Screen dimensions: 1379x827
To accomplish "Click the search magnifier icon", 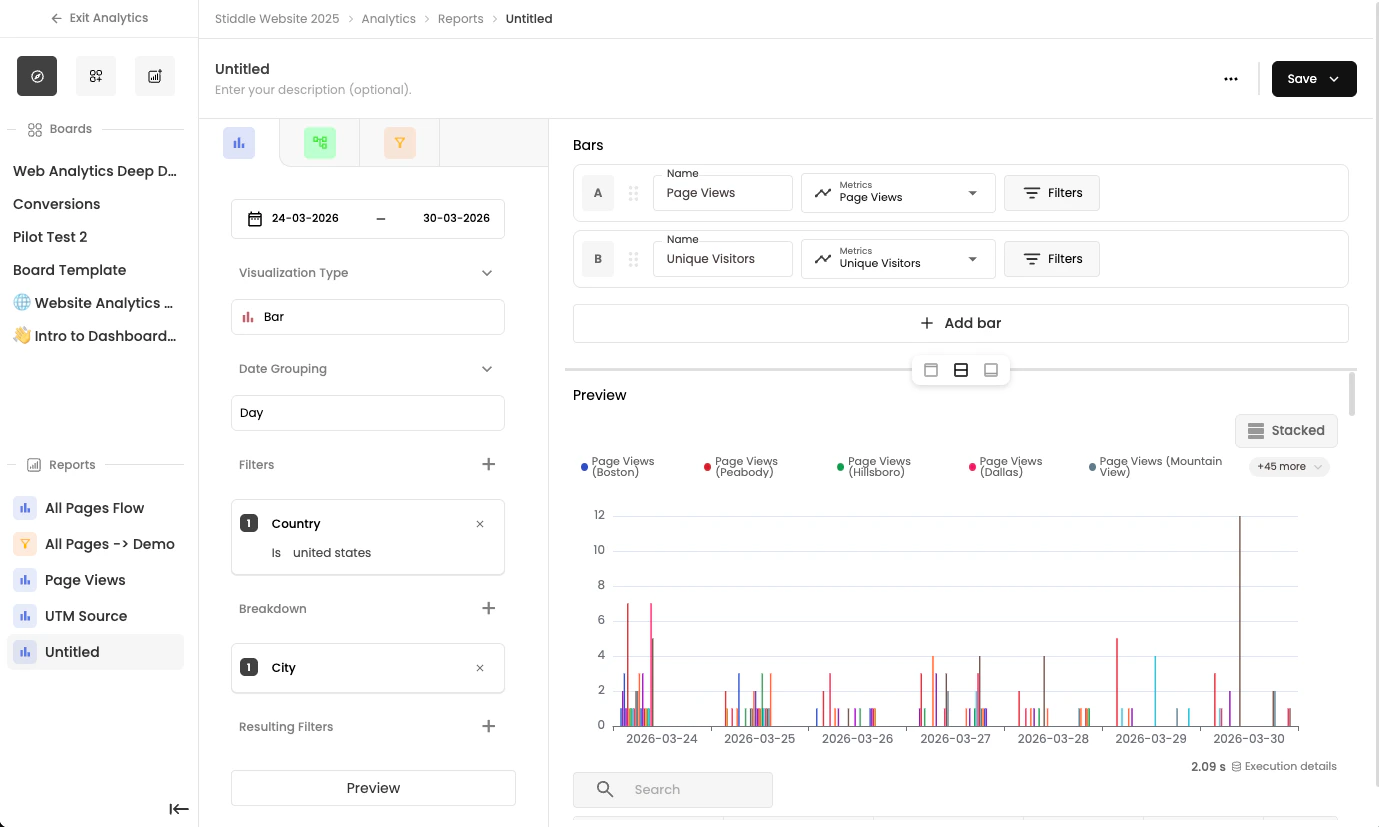I will (605, 789).
